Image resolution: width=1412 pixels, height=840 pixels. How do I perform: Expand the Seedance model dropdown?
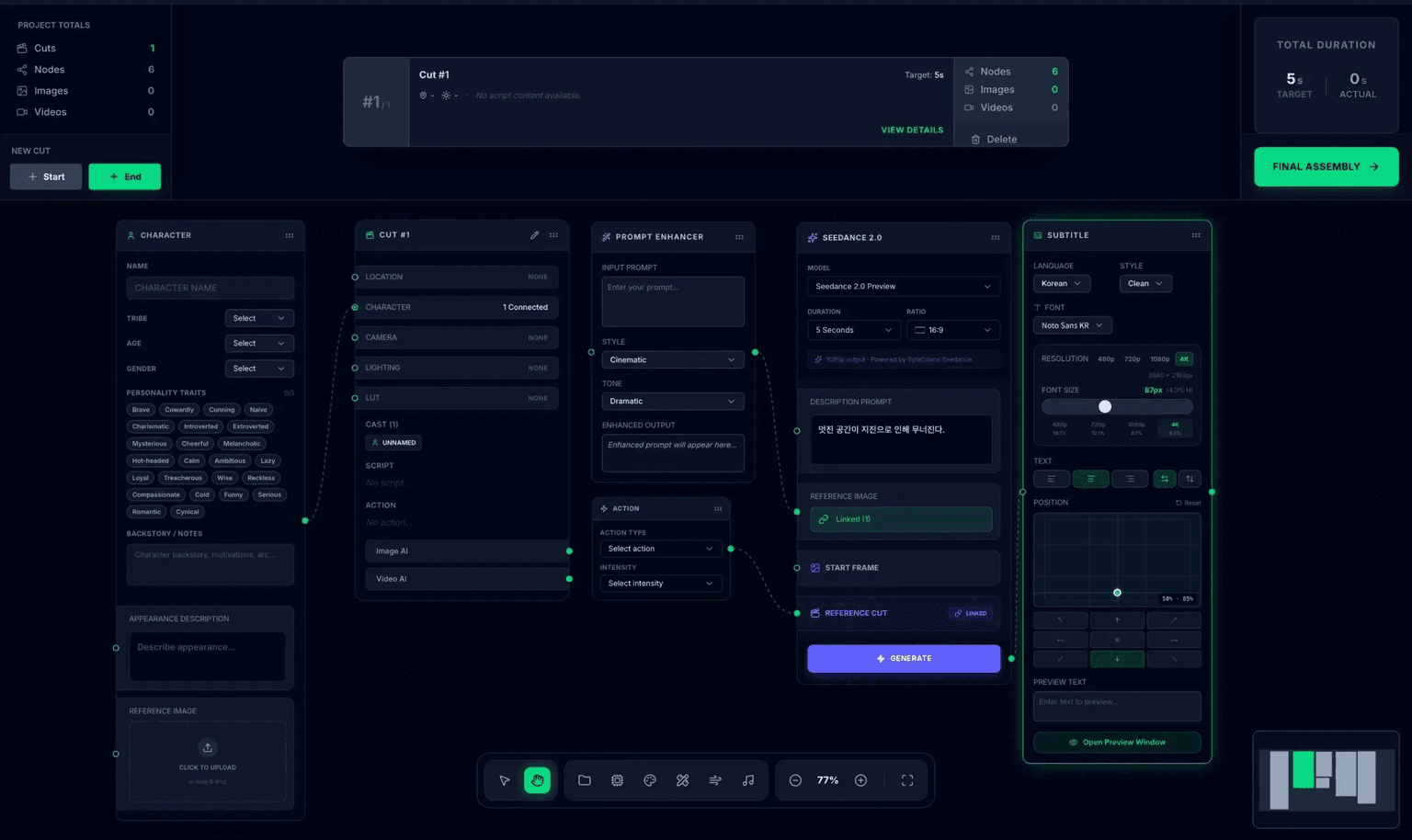coord(904,287)
